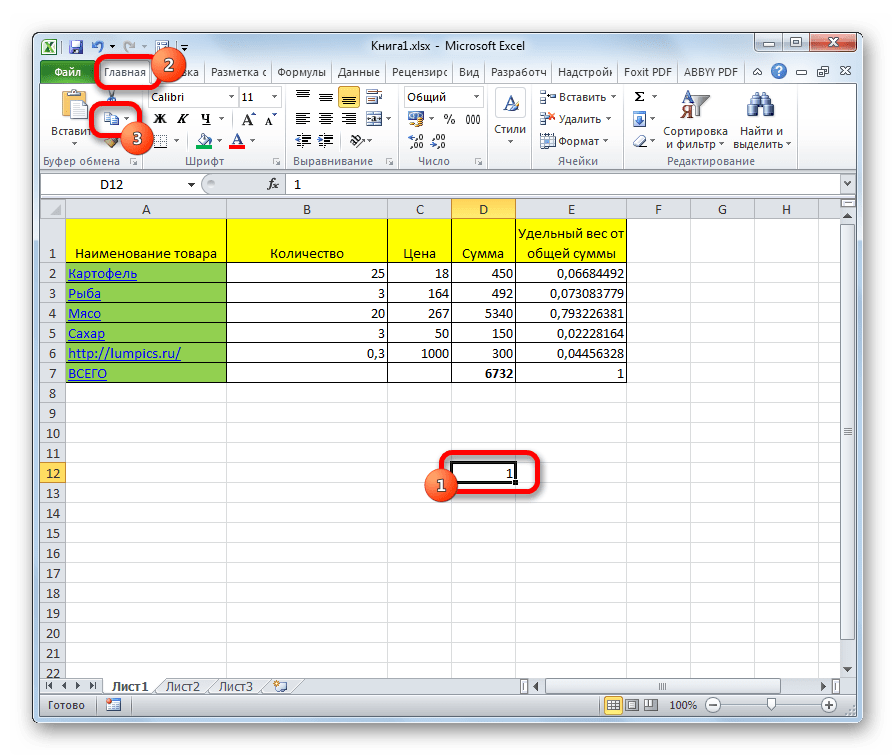Click the Copy icon in the clipboard group
Image resolution: width=896 pixels, height=756 pixels.
[111, 119]
